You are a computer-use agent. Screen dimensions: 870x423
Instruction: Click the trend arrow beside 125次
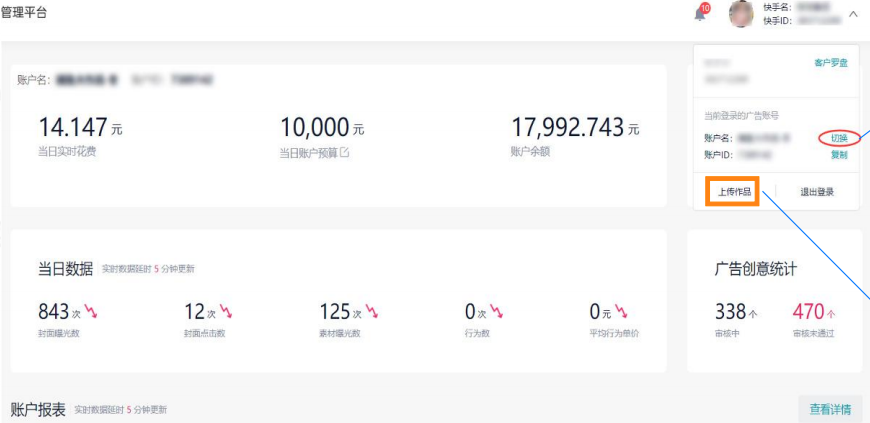pyautogui.click(x=372, y=311)
